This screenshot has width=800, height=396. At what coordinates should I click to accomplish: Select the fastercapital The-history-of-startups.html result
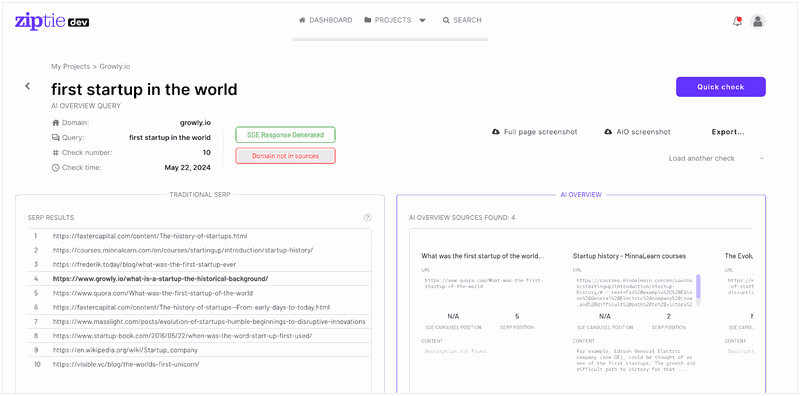pos(199,236)
